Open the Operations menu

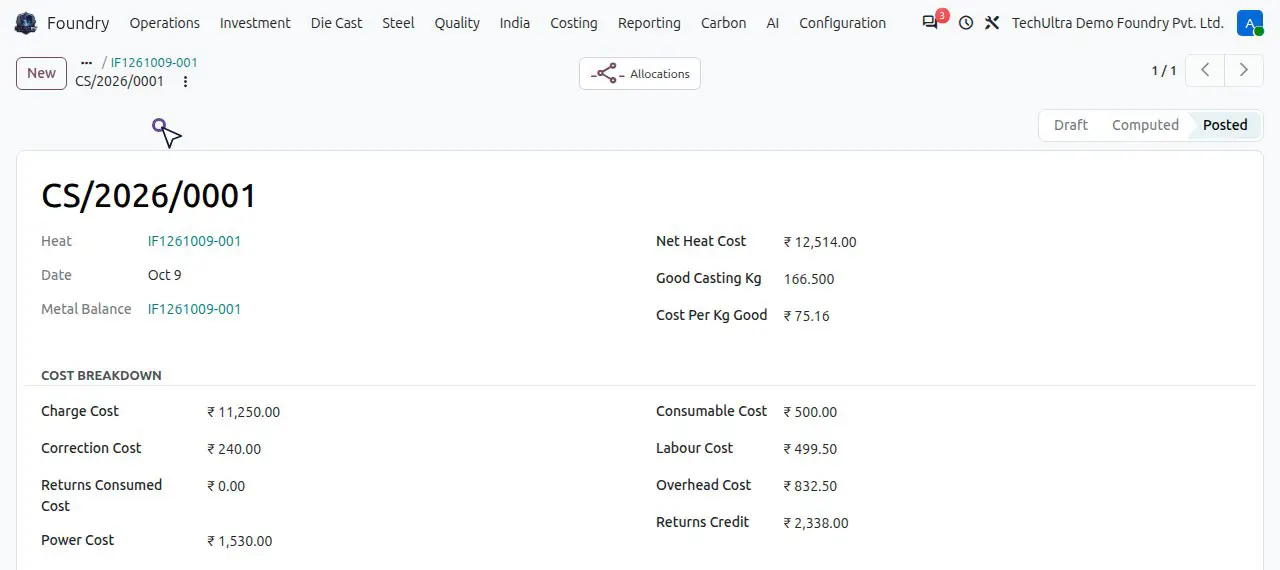(165, 23)
